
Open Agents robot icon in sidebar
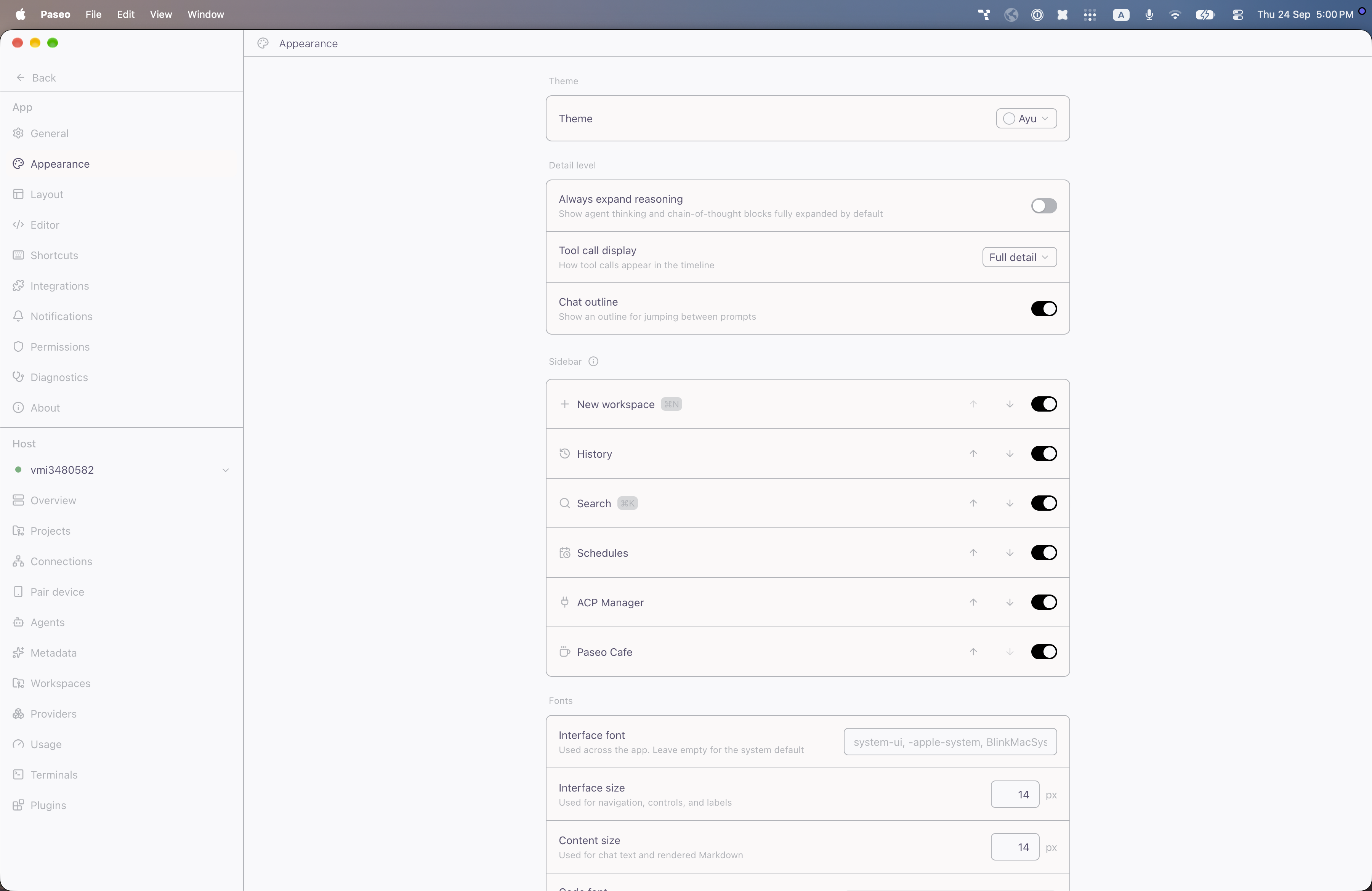18,622
